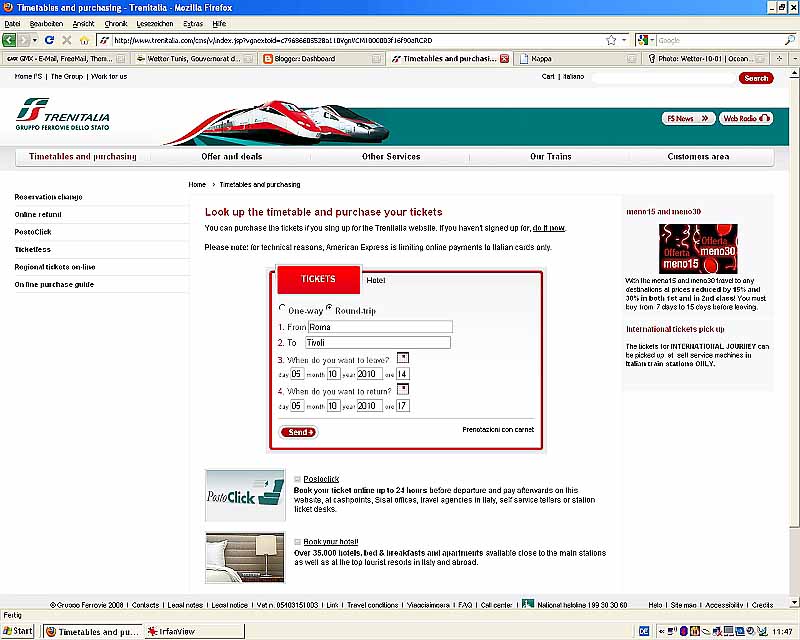Open the search engine dropdown beside Google
The image size is (800, 640).
tap(652, 40)
